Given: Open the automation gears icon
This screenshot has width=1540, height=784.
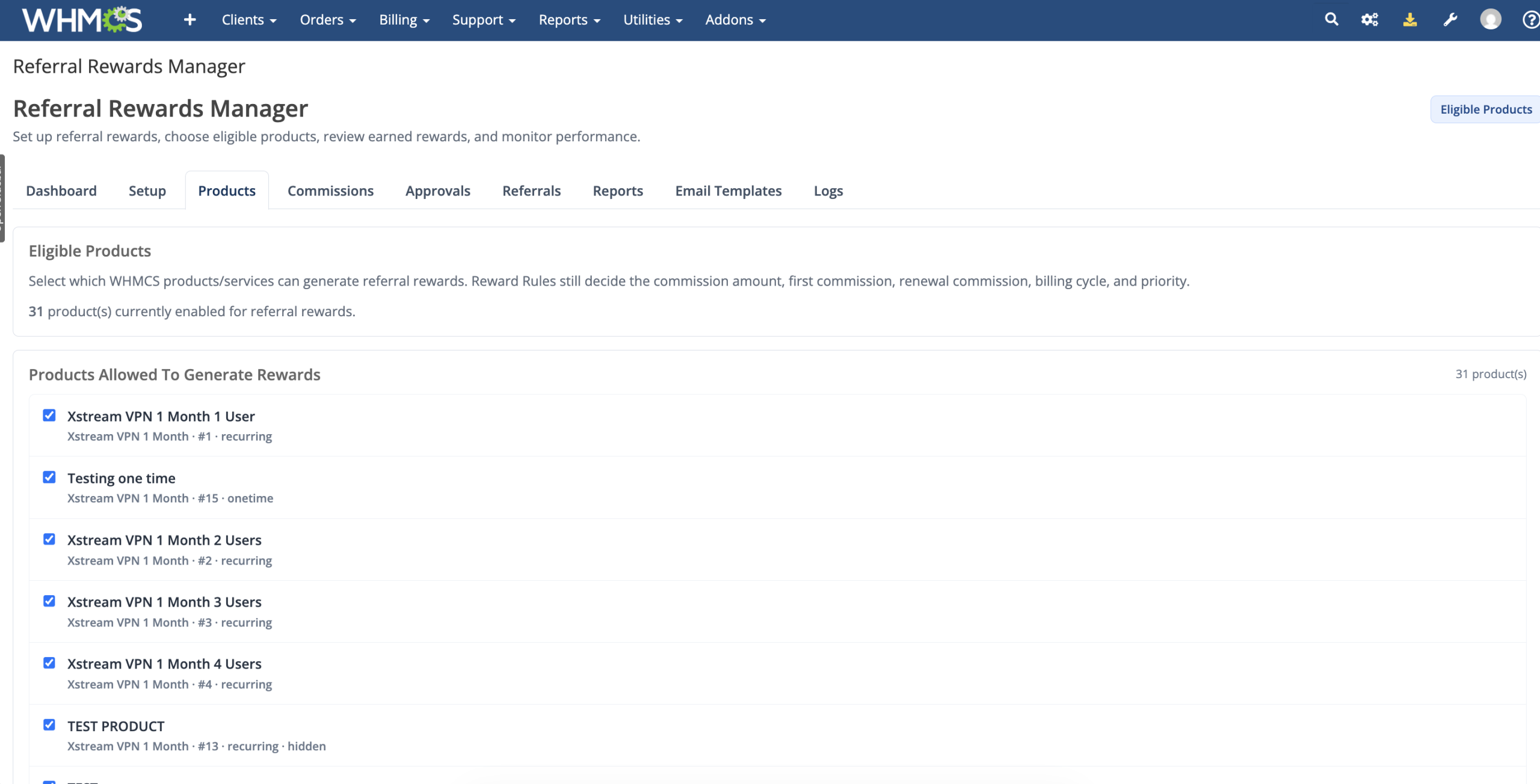Looking at the screenshot, I should 1370,20.
